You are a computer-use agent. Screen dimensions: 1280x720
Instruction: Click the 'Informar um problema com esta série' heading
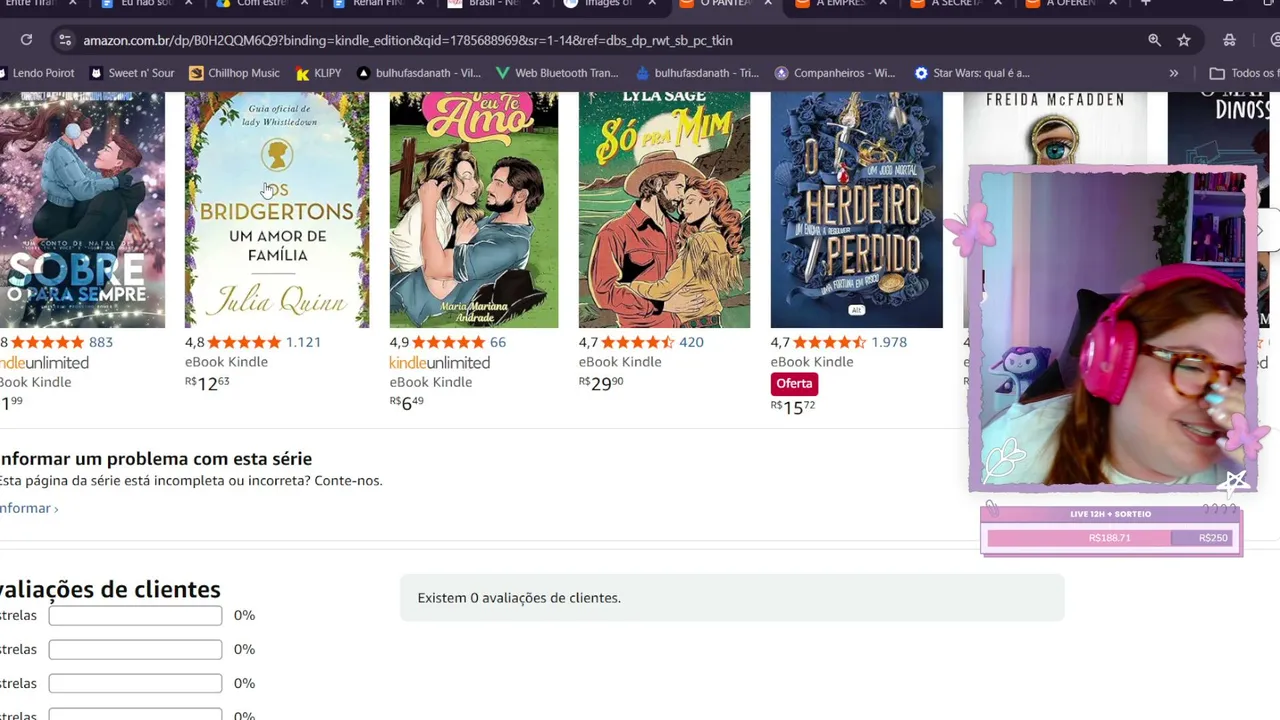(156, 459)
